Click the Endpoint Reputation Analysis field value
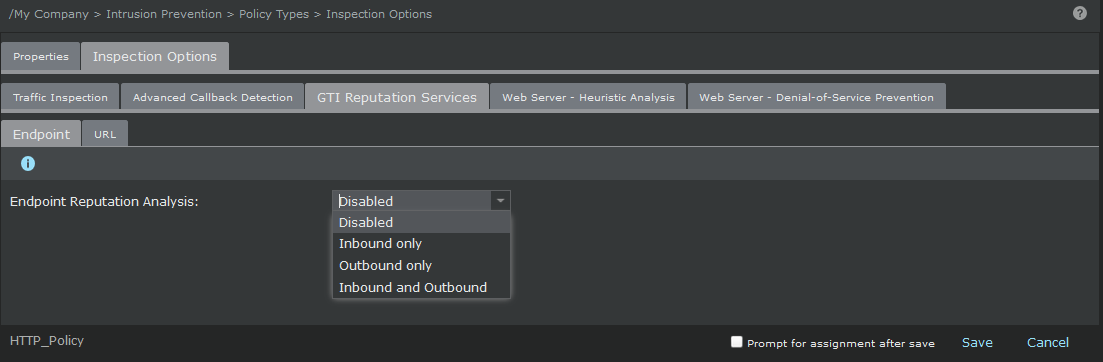1103x362 pixels. point(412,201)
